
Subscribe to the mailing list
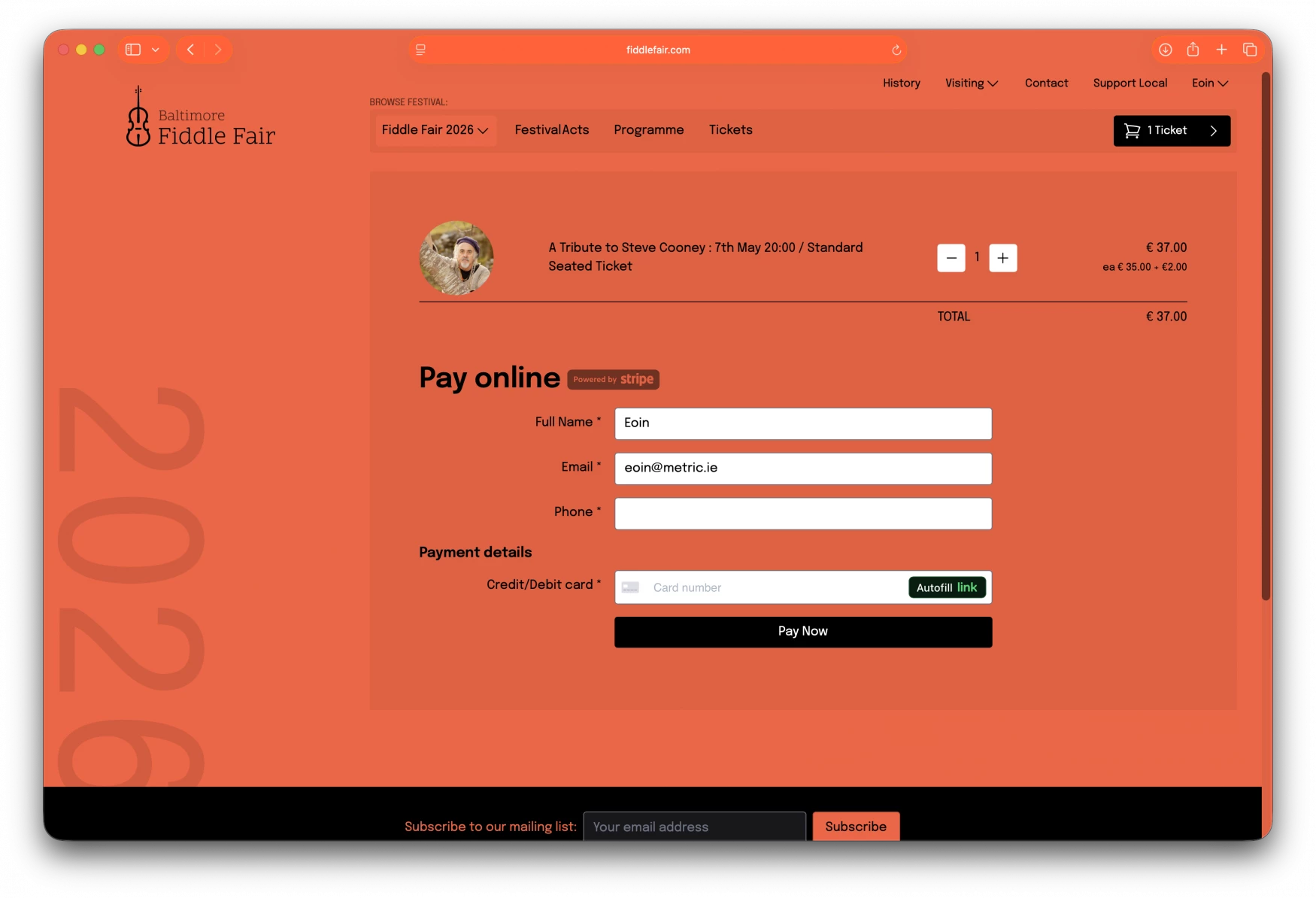click(x=855, y=827)
